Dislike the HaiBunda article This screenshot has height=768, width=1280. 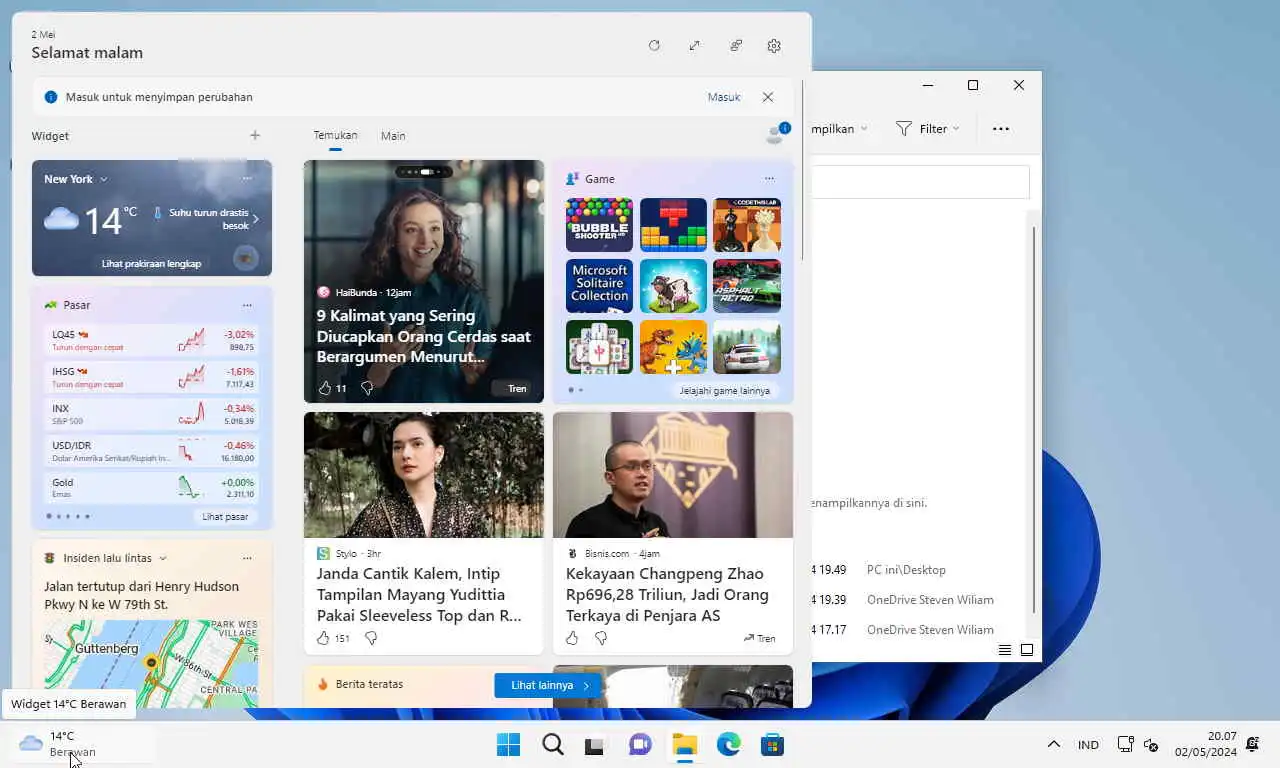[367, 388]
